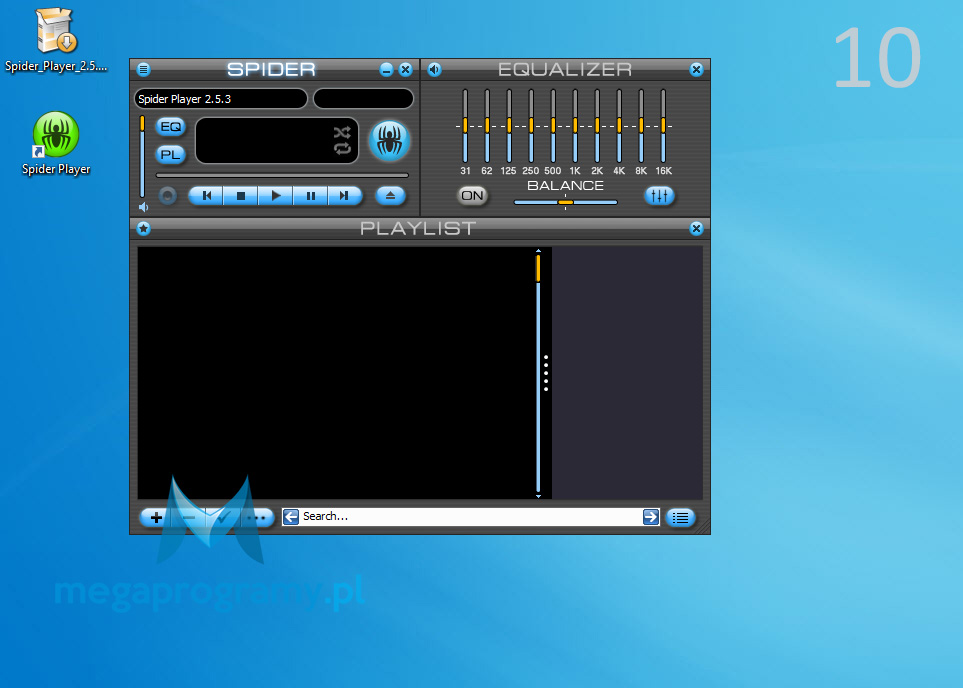Image resolution: width=963 pixels, height=688 pixels.
Task: Open selection options checkmark button
Action: (223, 518)
